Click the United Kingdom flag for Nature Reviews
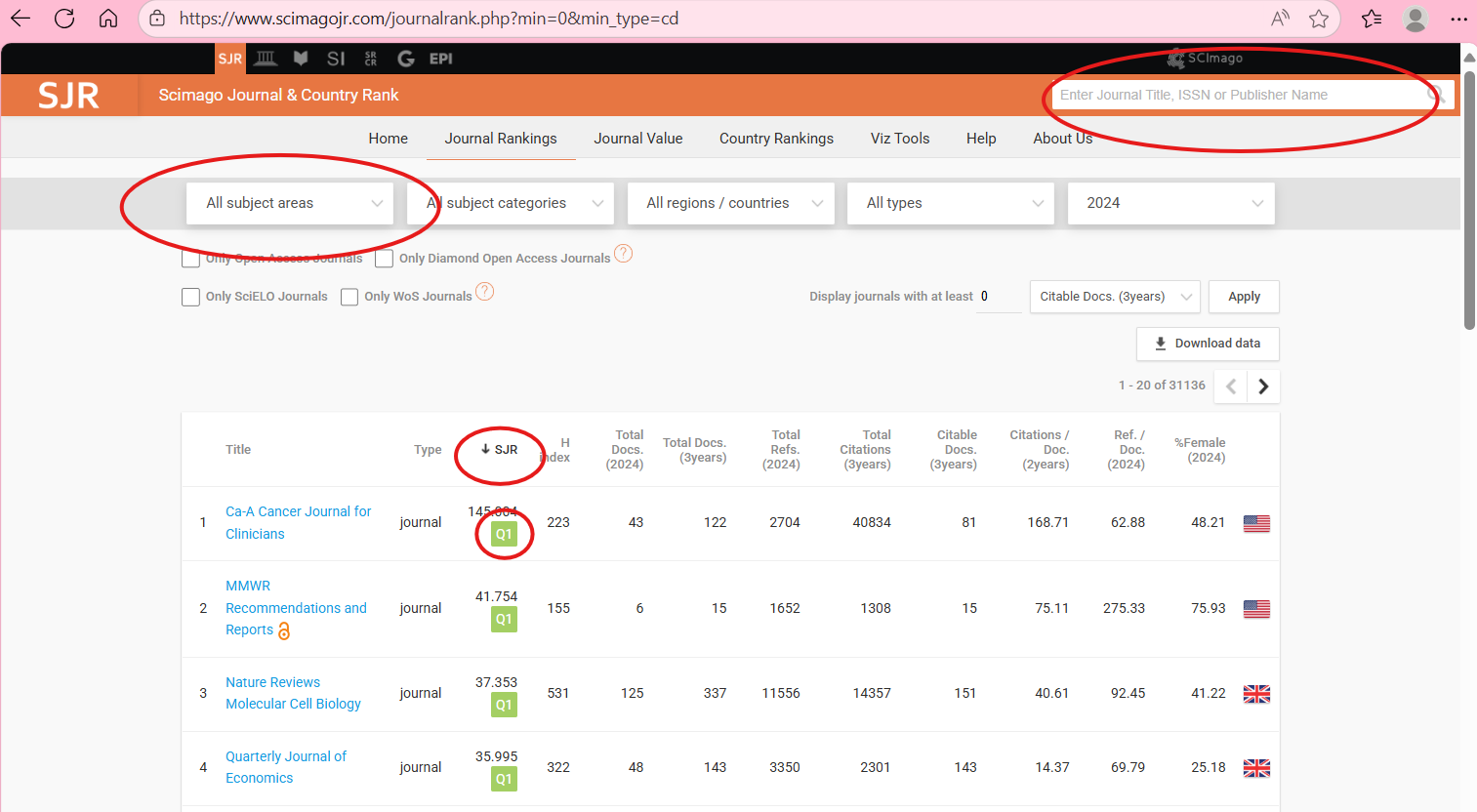This screenshot has height=812, width=1477. (x=1256, y=694)
